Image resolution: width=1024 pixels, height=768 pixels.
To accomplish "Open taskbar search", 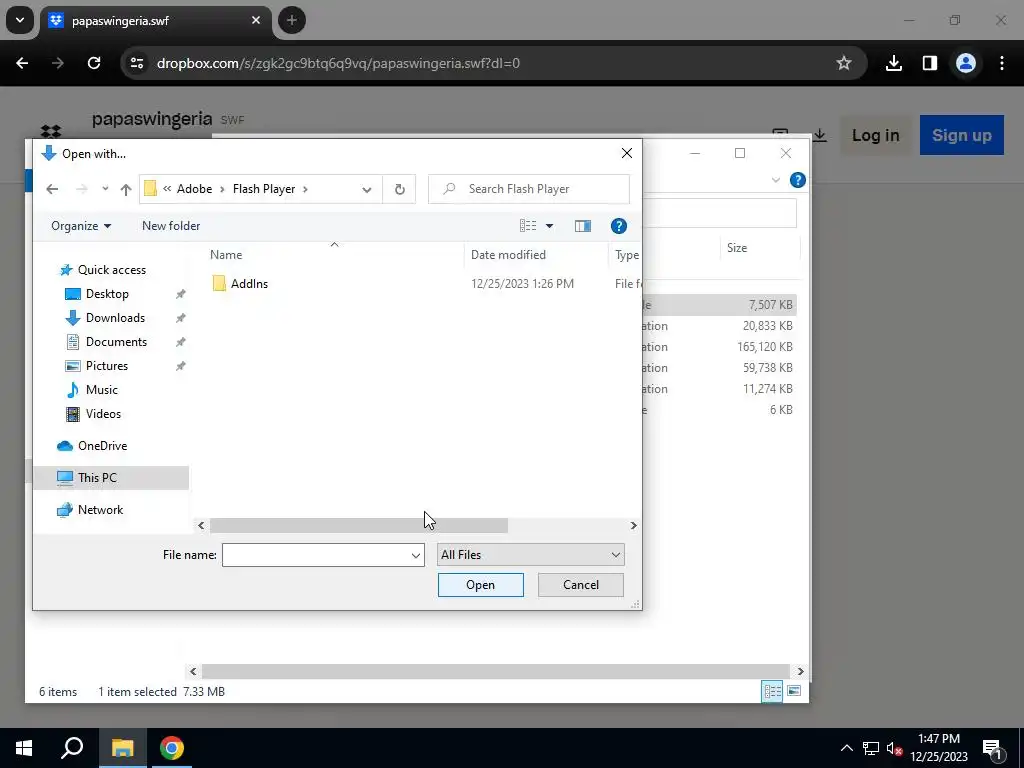I will (72, 748).
